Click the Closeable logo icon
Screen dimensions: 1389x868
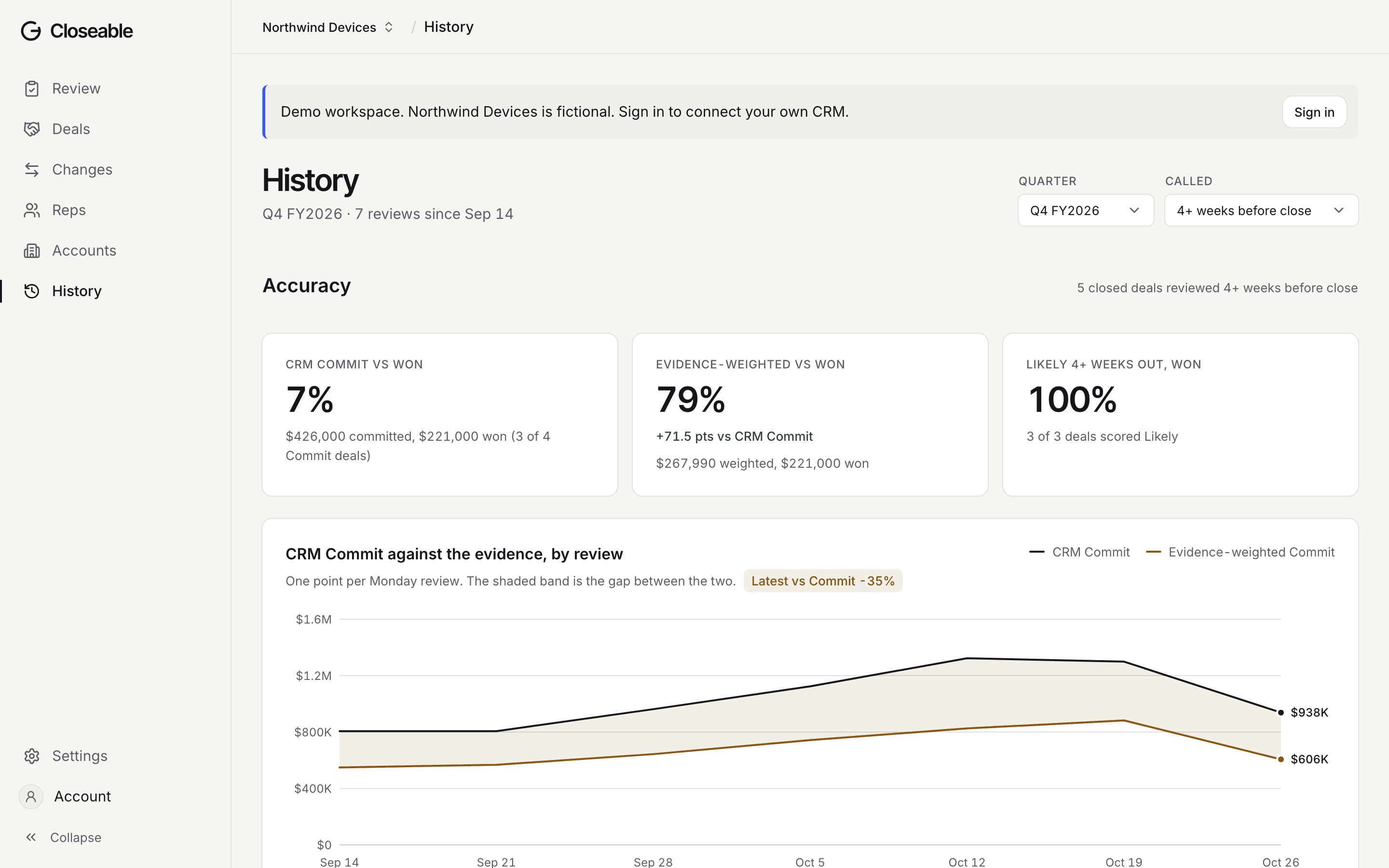point(31,31)
